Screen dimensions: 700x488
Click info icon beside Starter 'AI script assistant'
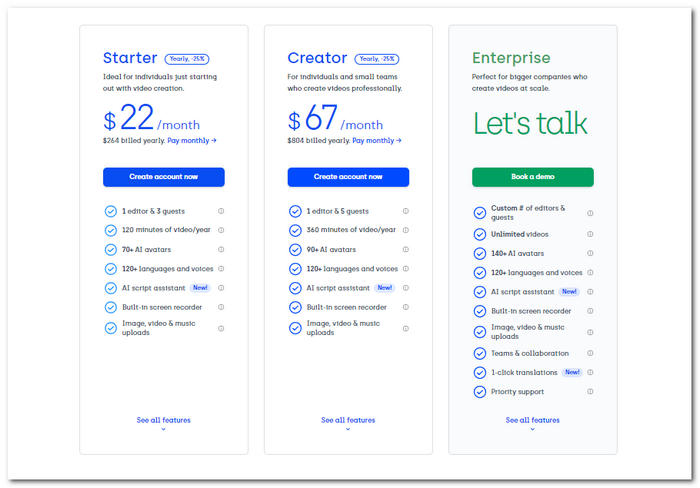[221, 288]
